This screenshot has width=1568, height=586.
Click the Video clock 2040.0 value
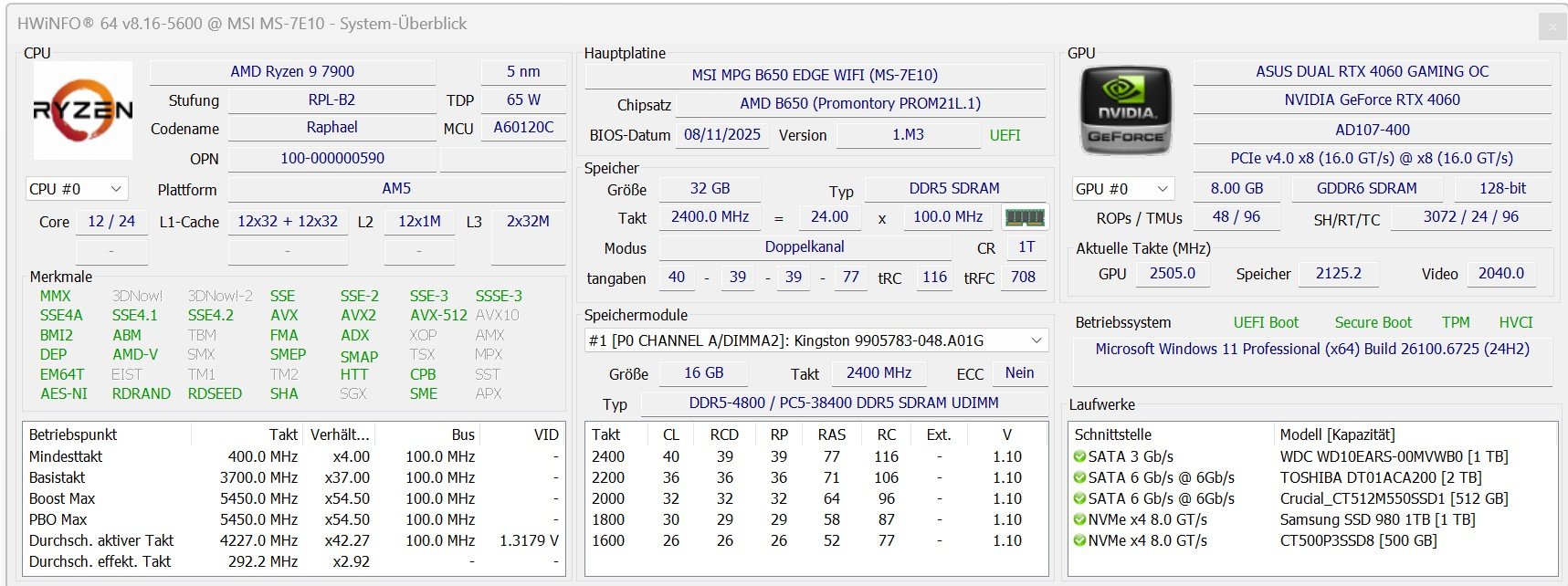pos(1500,273)
